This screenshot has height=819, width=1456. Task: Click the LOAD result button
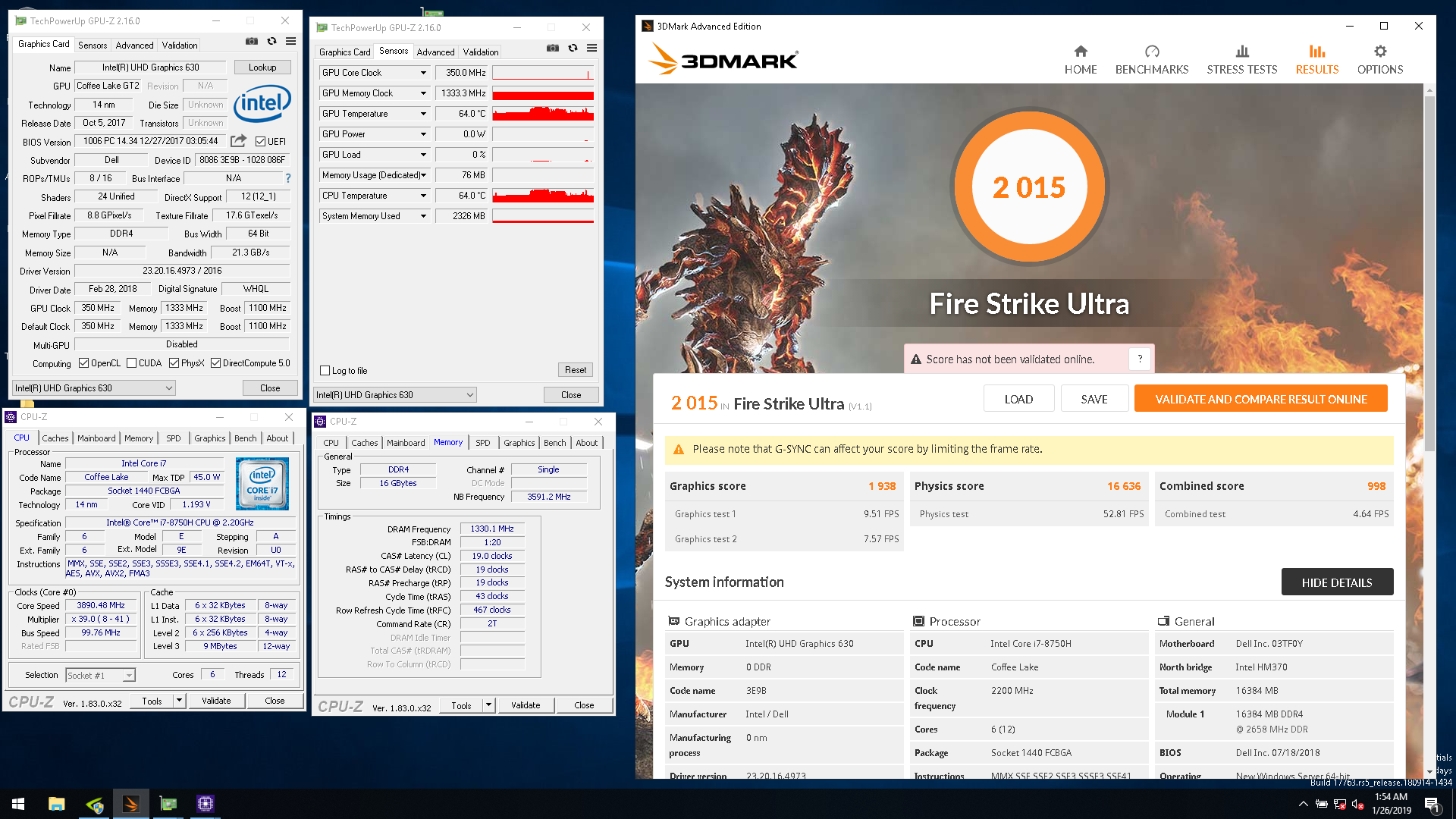pyautogui.click(x=1018, y=399)
